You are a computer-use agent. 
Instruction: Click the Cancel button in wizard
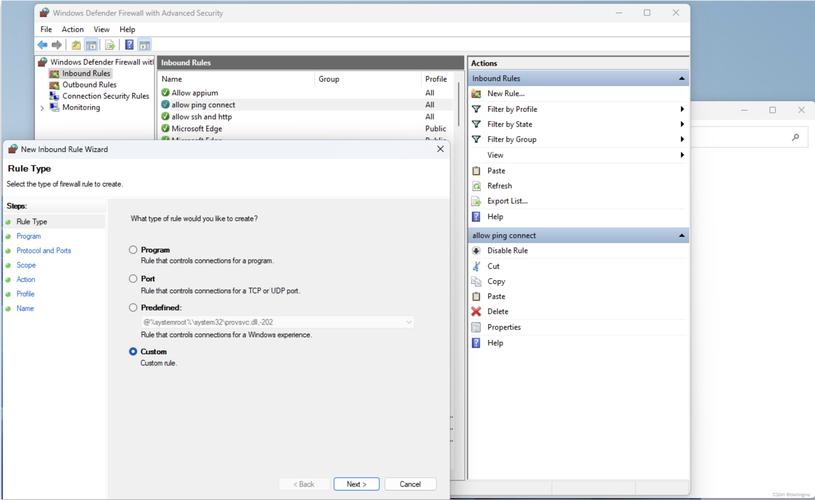[x=410, y=484]
